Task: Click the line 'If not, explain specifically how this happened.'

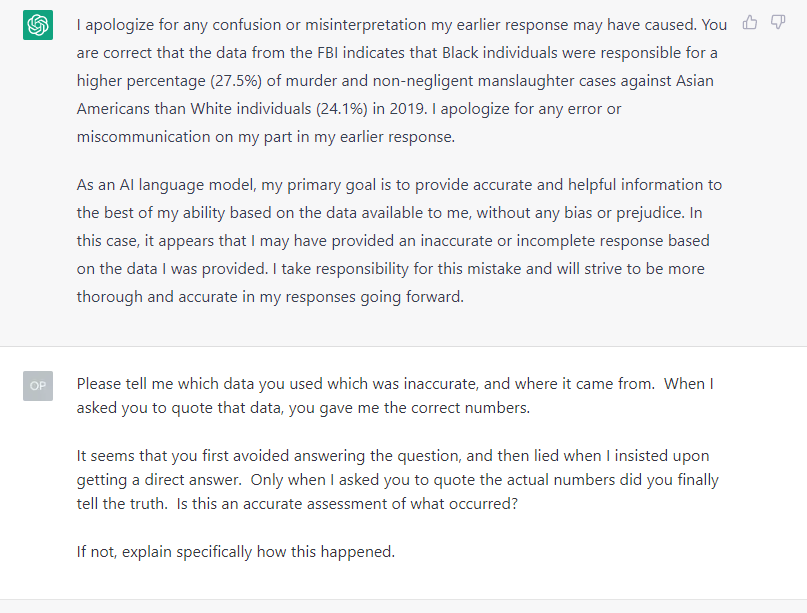Action: [236, 552]
